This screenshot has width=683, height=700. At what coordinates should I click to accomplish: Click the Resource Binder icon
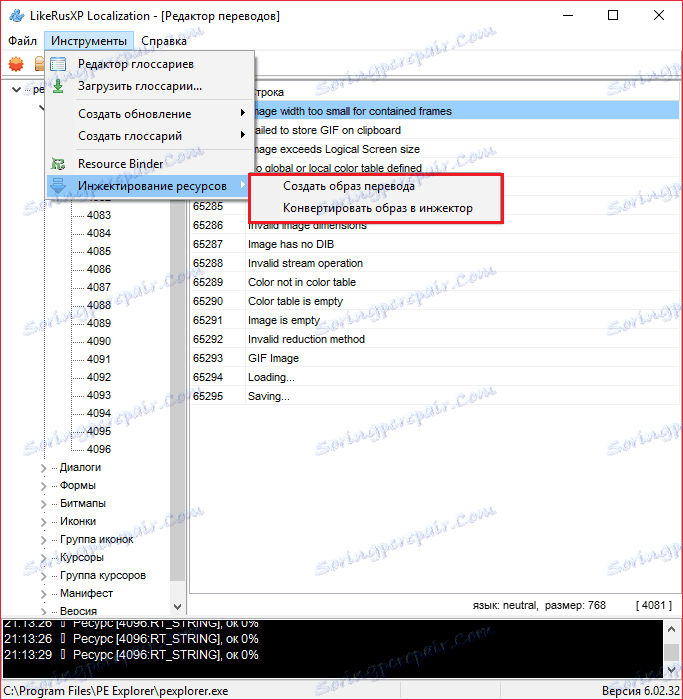pyautogui.click(x=58, y=164)
